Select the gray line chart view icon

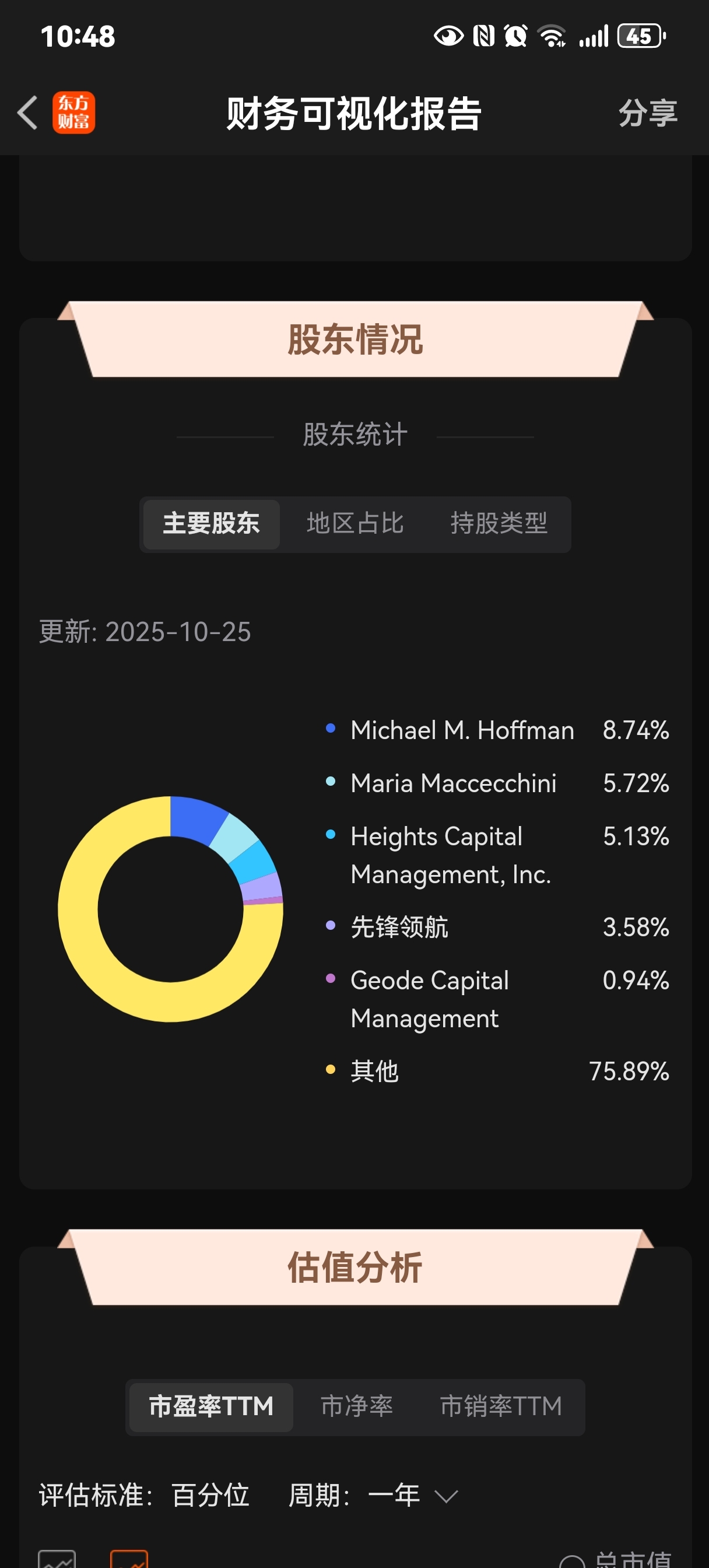click(x=57, y=1560)
